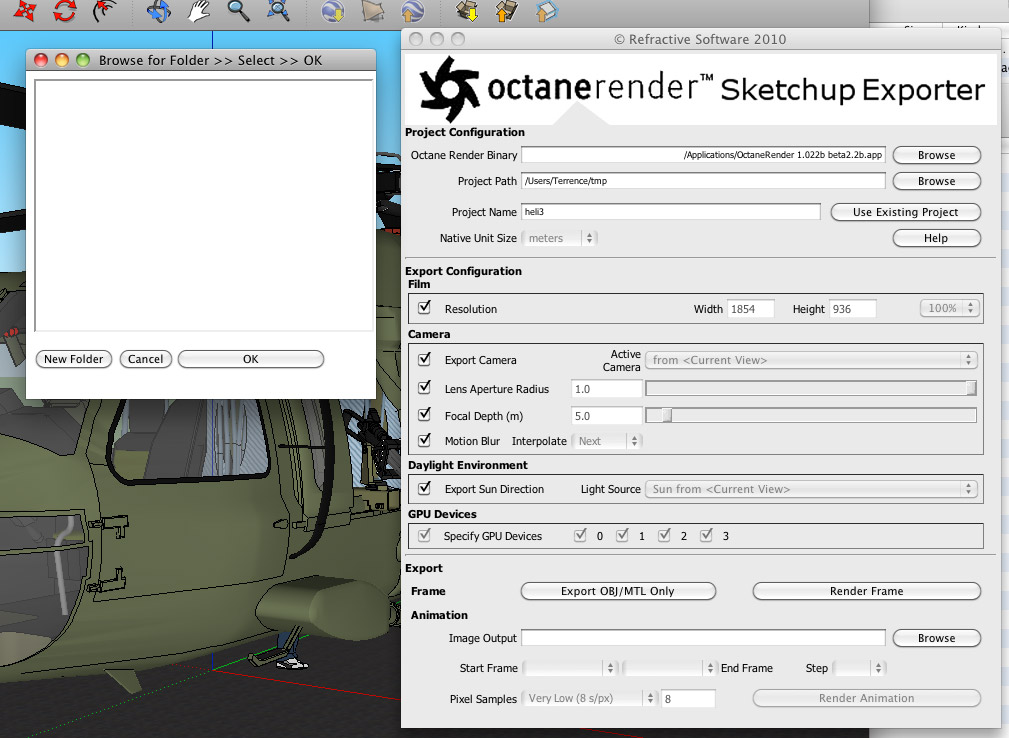Click the pixel samples field showing 8
1009x738 pixels.
click(x=688, y=698)
